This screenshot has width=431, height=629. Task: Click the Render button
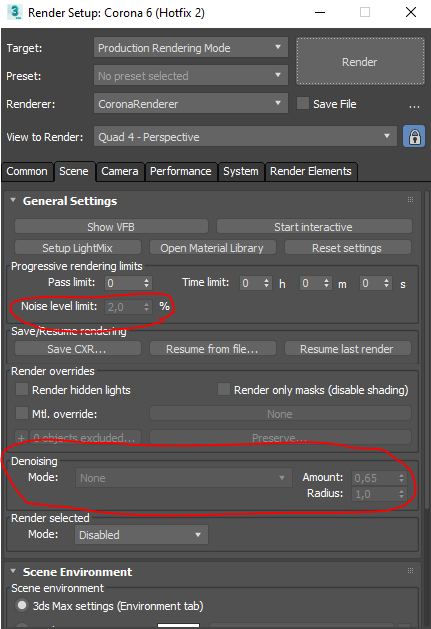tap(360, 62)
